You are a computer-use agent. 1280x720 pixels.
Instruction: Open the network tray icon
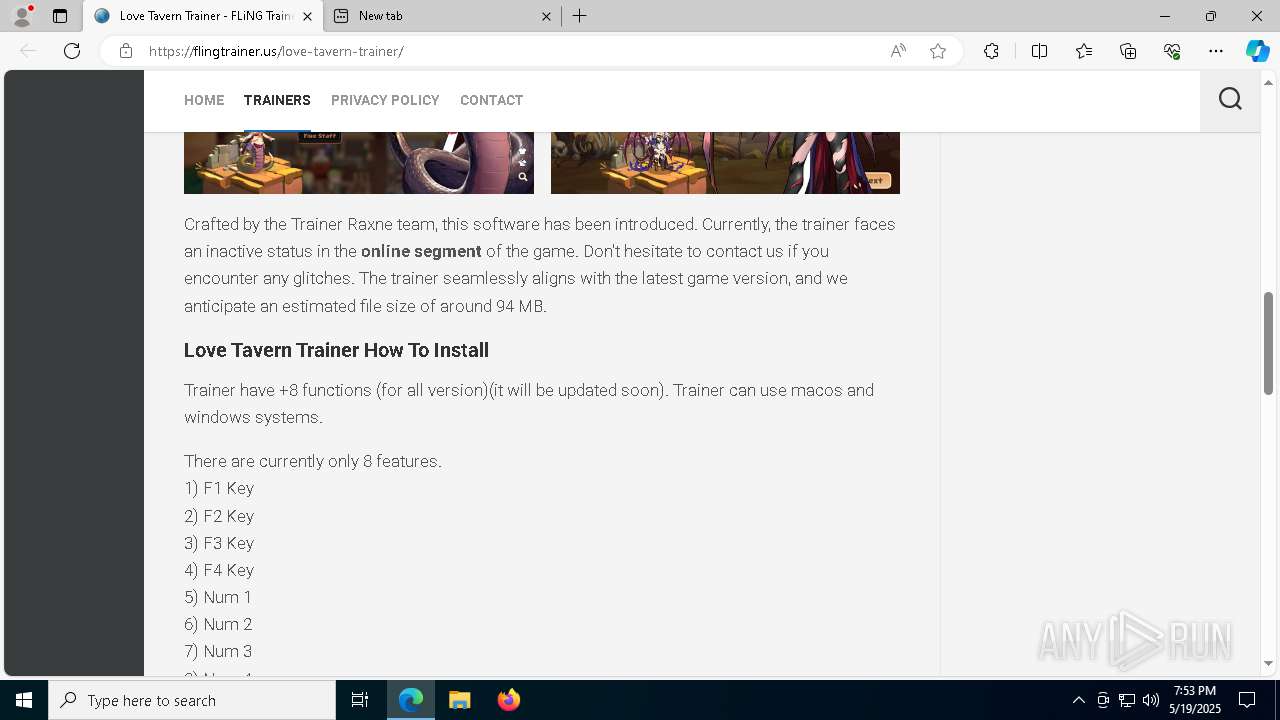[x=1127, y=700]
